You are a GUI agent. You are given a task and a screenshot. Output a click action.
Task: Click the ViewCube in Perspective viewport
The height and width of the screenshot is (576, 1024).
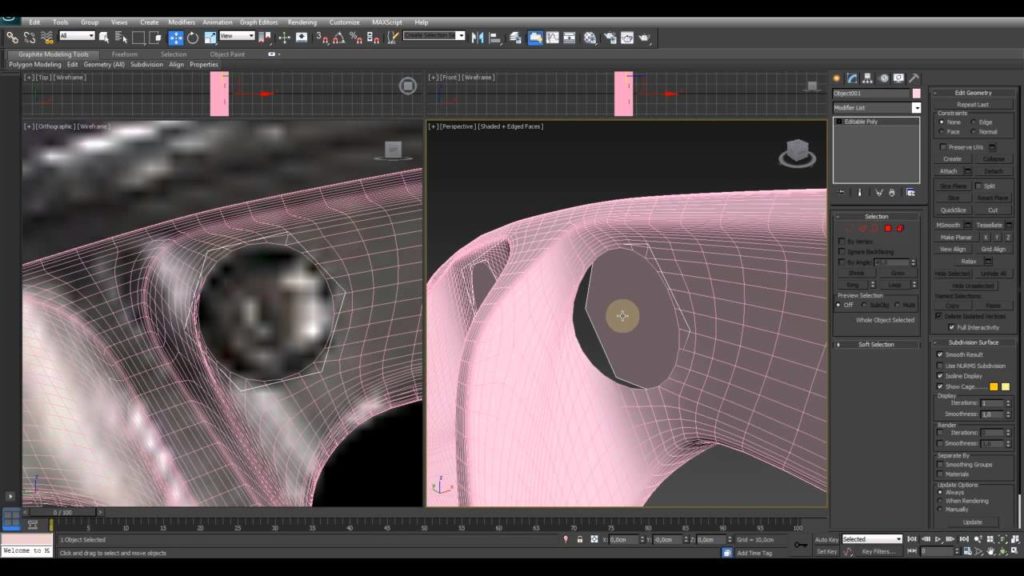pos(797,153)
